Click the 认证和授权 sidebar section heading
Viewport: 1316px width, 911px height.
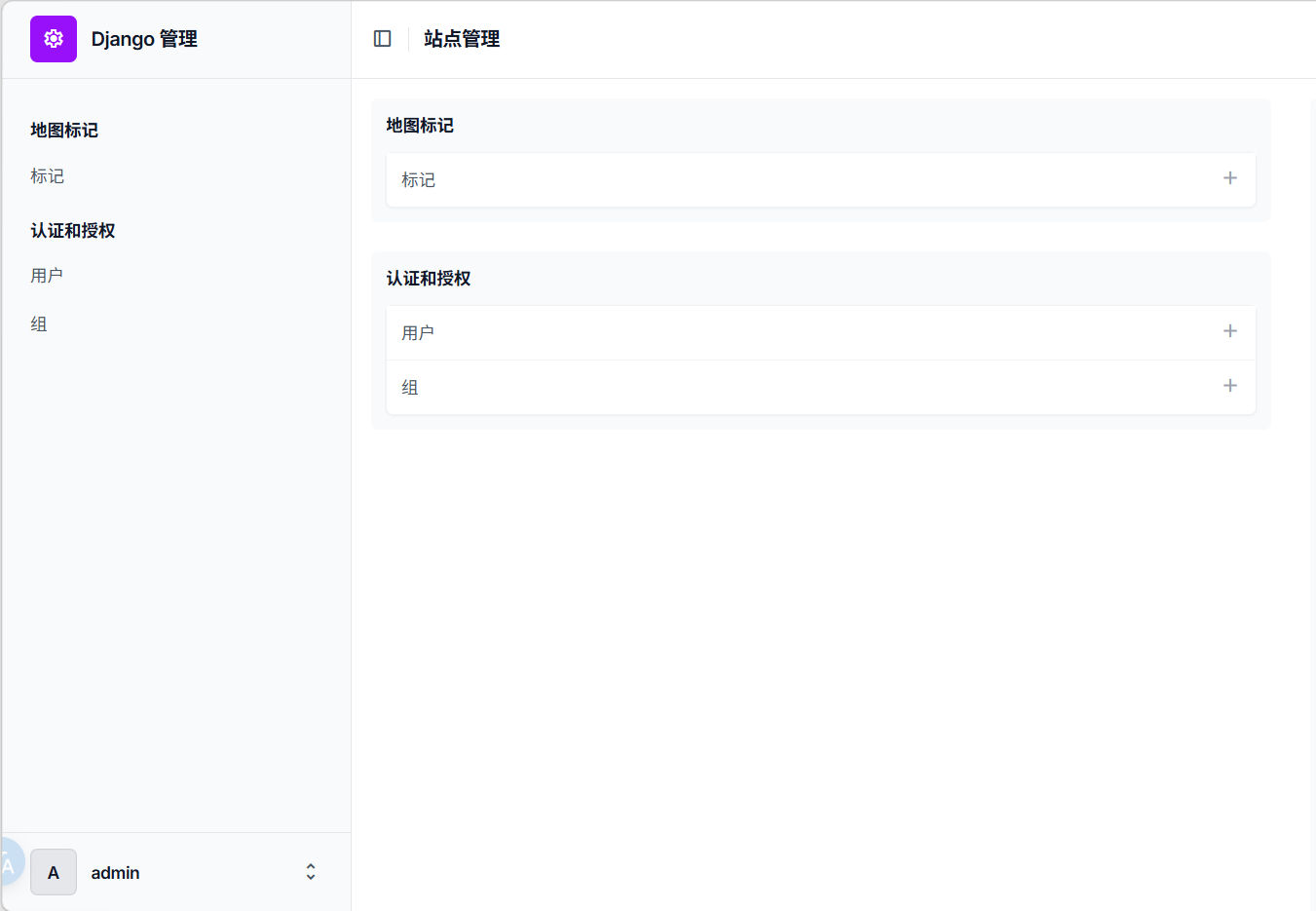(73, 231)
